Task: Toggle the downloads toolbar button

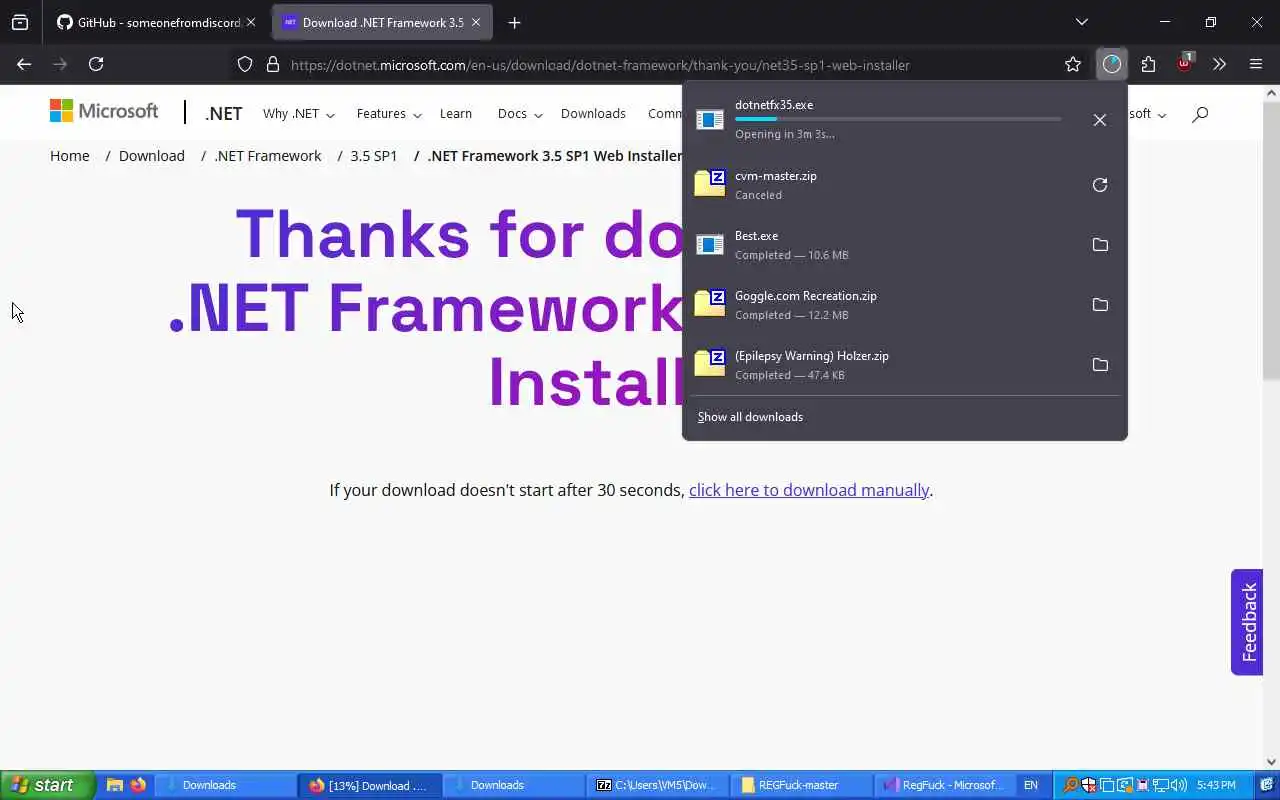Action: pos(1111,64)
